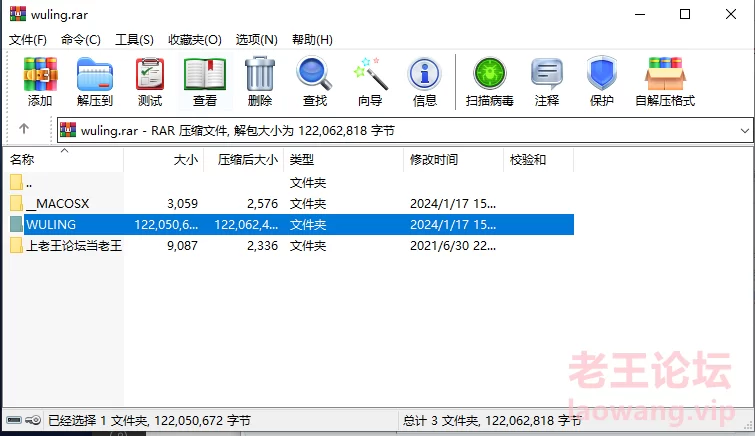Click WULING size 122,050,6...

pyautogui.click(x=166, y=225)
